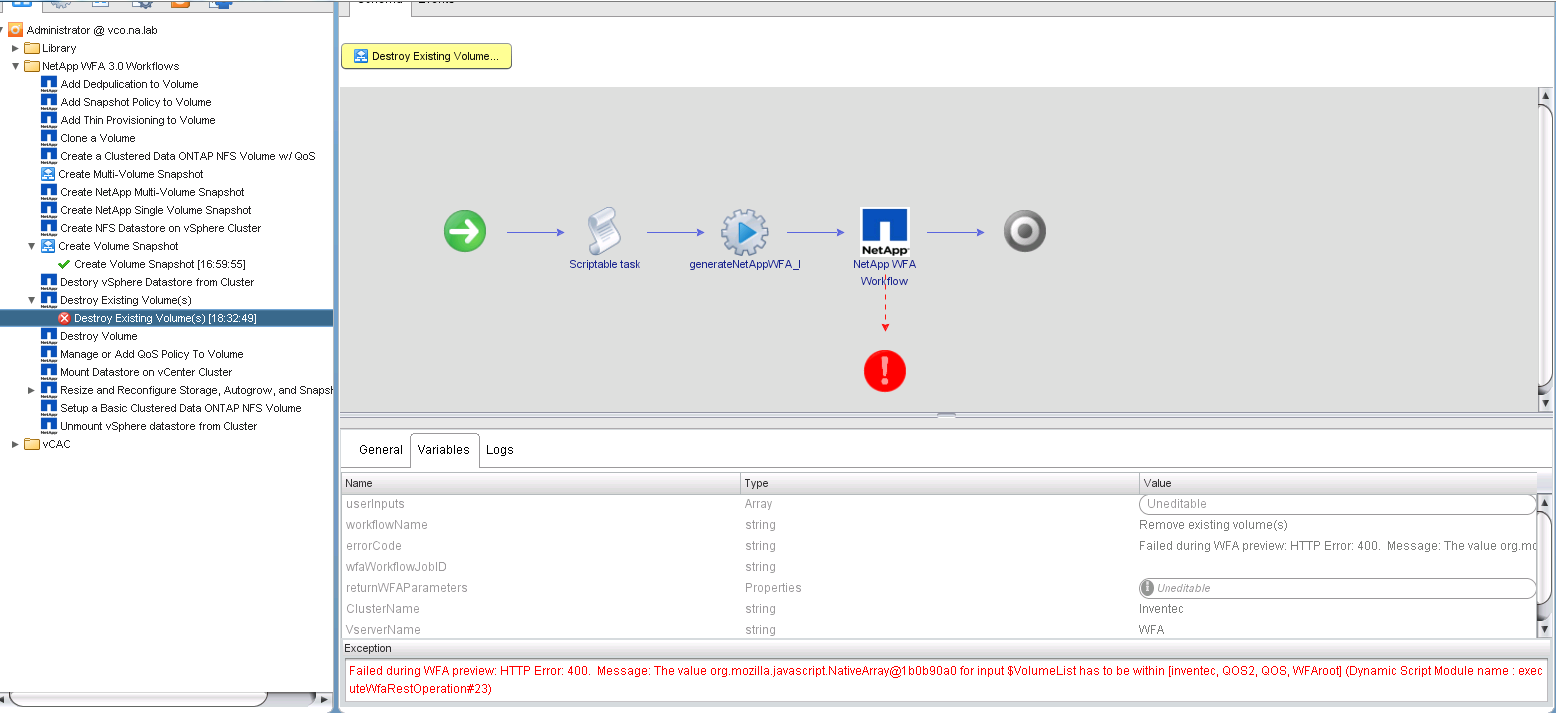Click the grey end target node

1025,232
